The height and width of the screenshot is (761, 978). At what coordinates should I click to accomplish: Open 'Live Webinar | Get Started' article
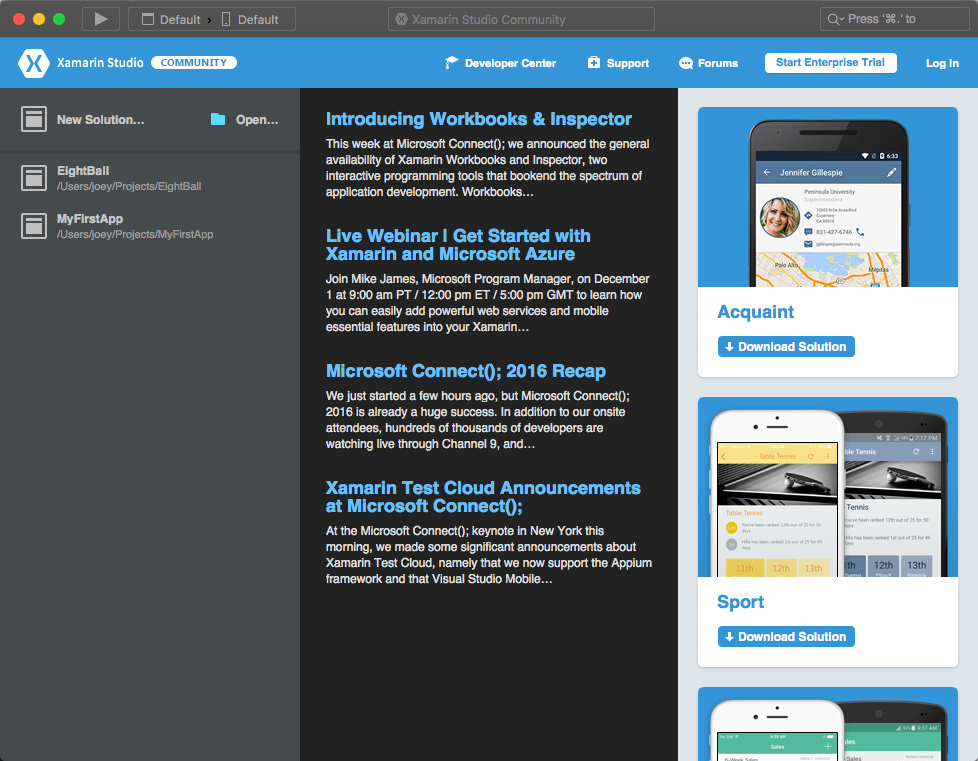[x=458, y=245]
